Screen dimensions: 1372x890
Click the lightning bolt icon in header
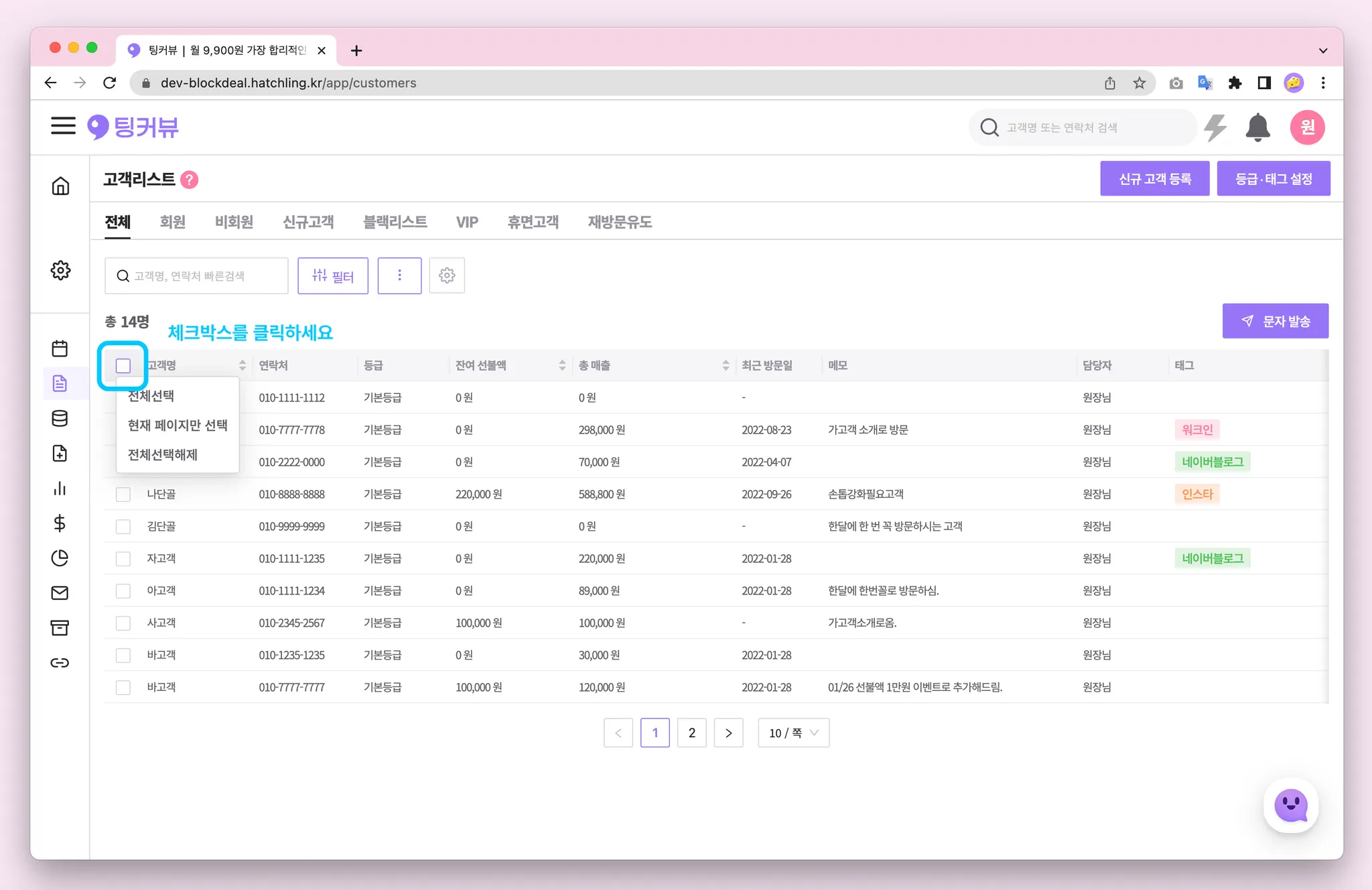tap(1215, 127)
